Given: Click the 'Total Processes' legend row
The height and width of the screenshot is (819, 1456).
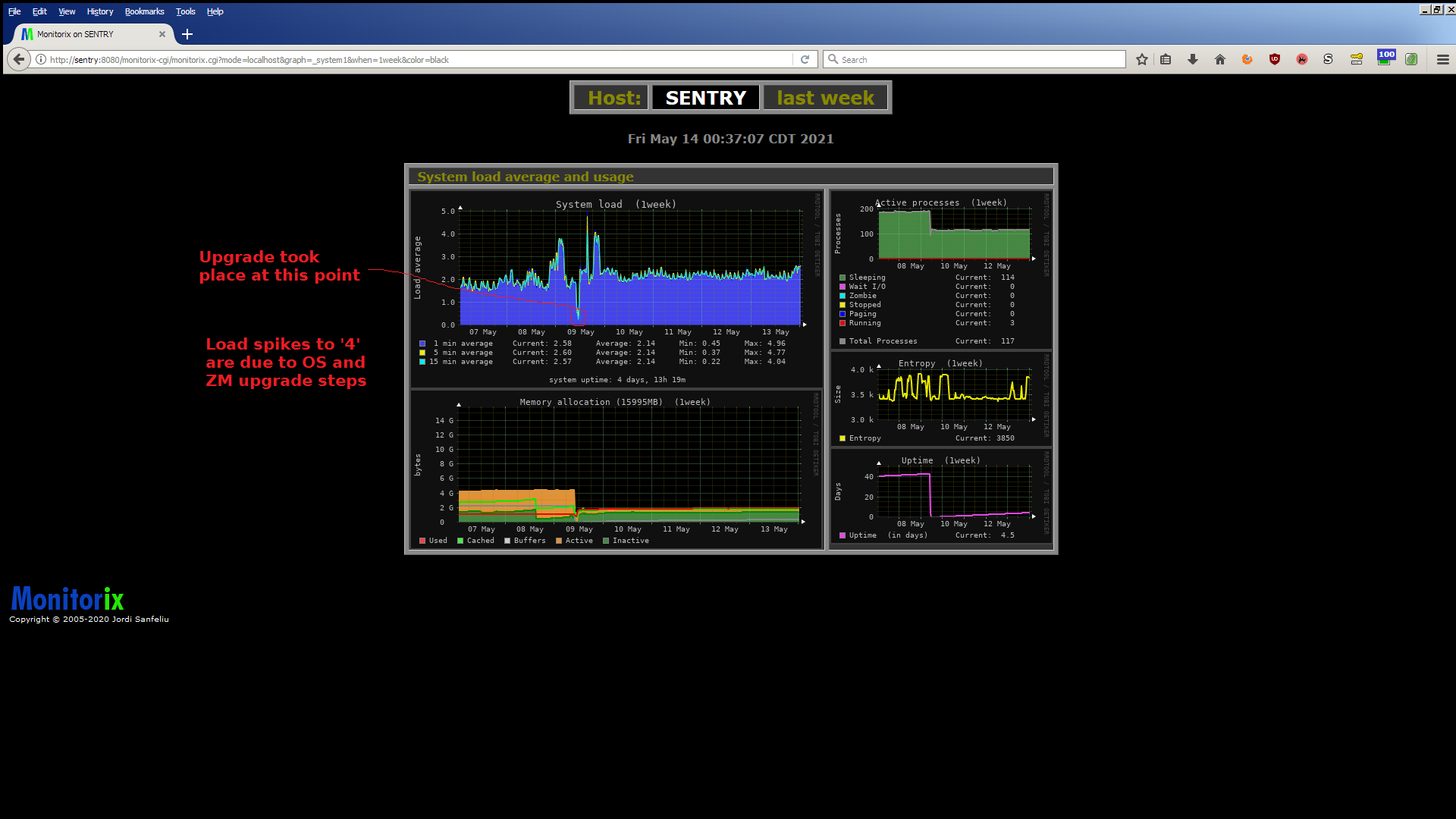Looking at the screenshot, I should (927, 341).
